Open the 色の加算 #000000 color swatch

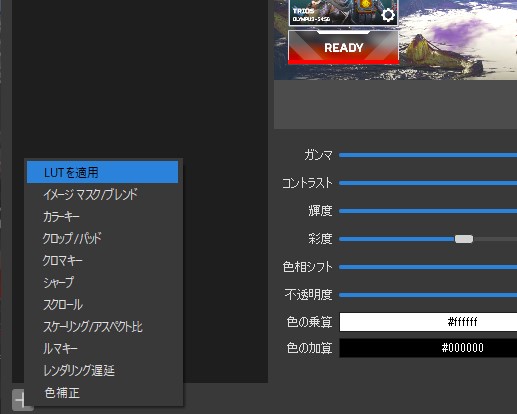(428, 348)
